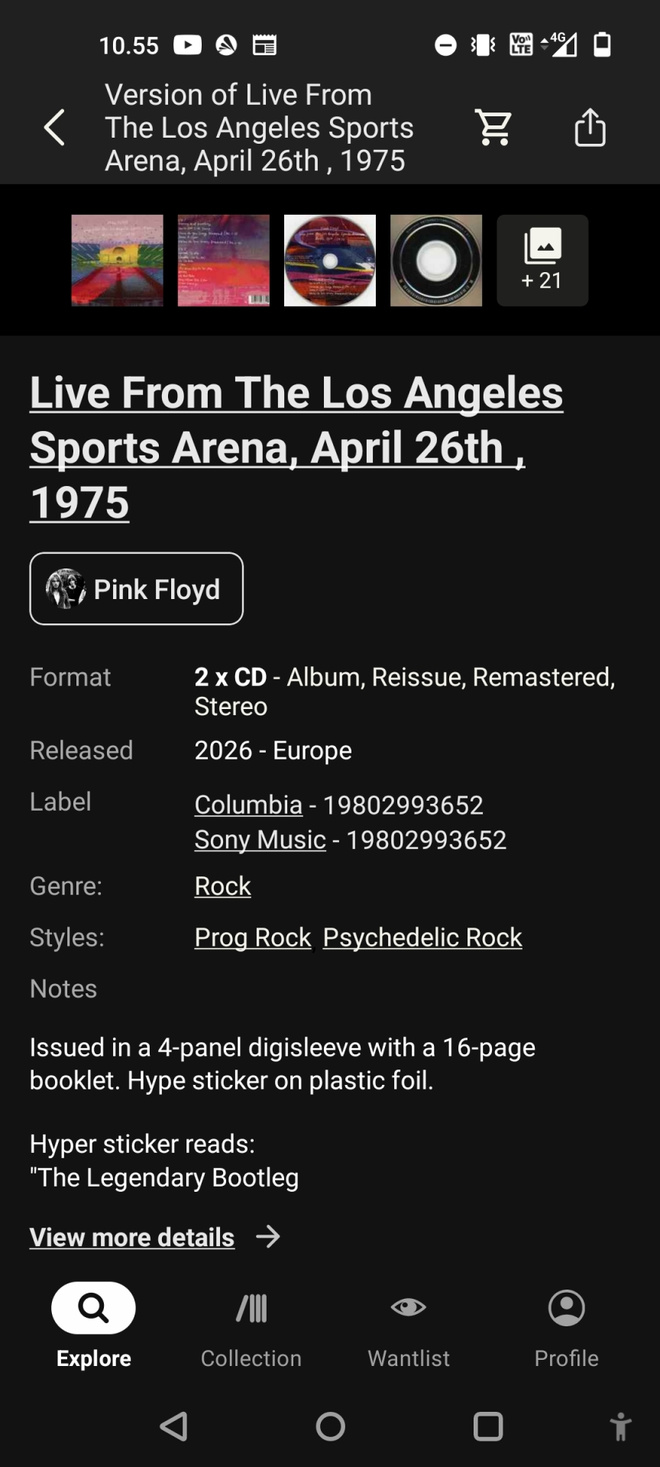Image resolution: width=660 pixels, height=1467 pixels.
Task: Expand View more details arrow
Action: coord(267,1237)
